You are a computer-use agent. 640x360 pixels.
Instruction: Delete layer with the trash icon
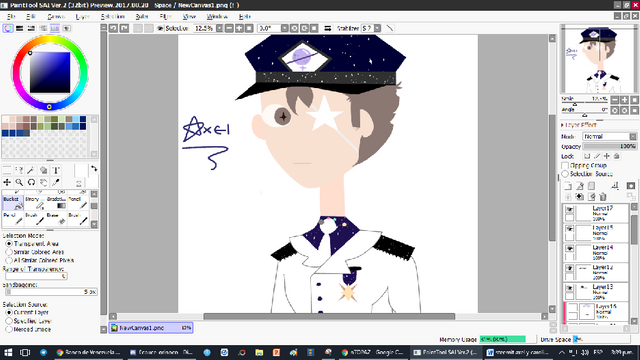coord(603,197)
